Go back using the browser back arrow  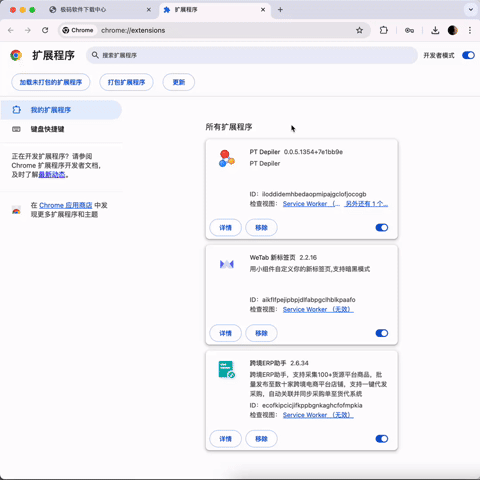pyautogui.click(x=11, y=30)
